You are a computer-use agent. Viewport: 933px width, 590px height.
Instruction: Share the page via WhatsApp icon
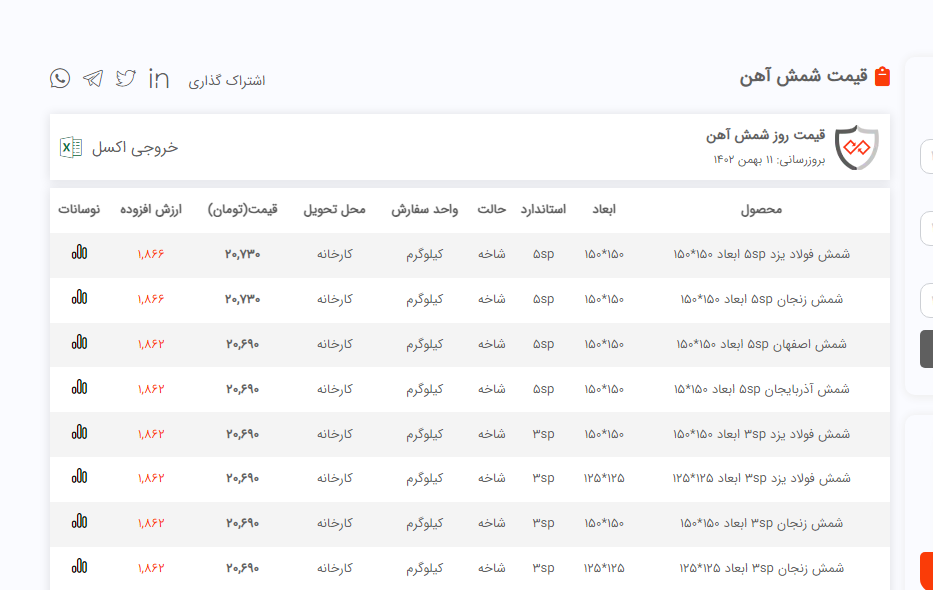click(x=60, y=78)
